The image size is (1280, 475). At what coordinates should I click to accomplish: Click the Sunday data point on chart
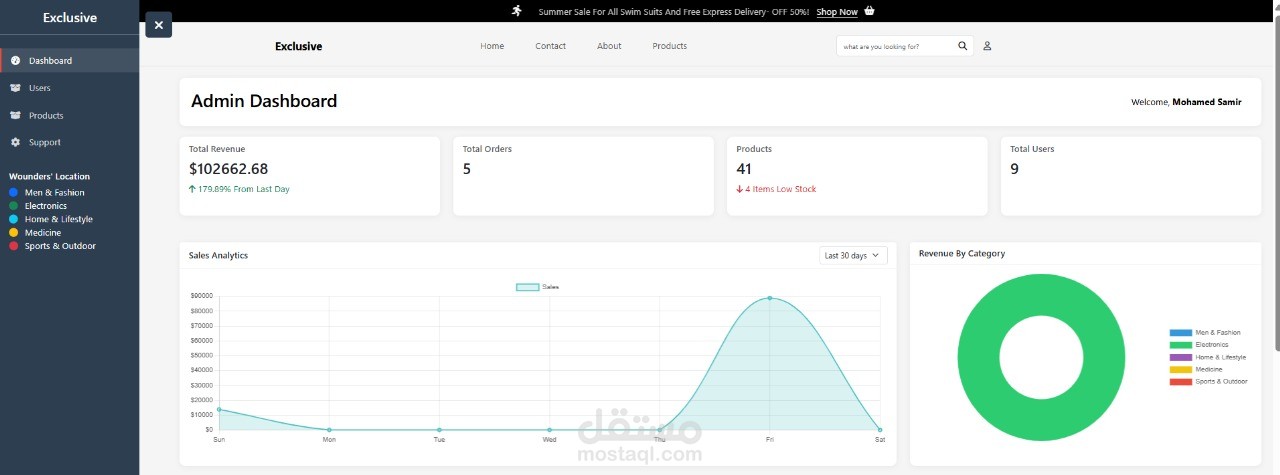click(x=219, y=409)
